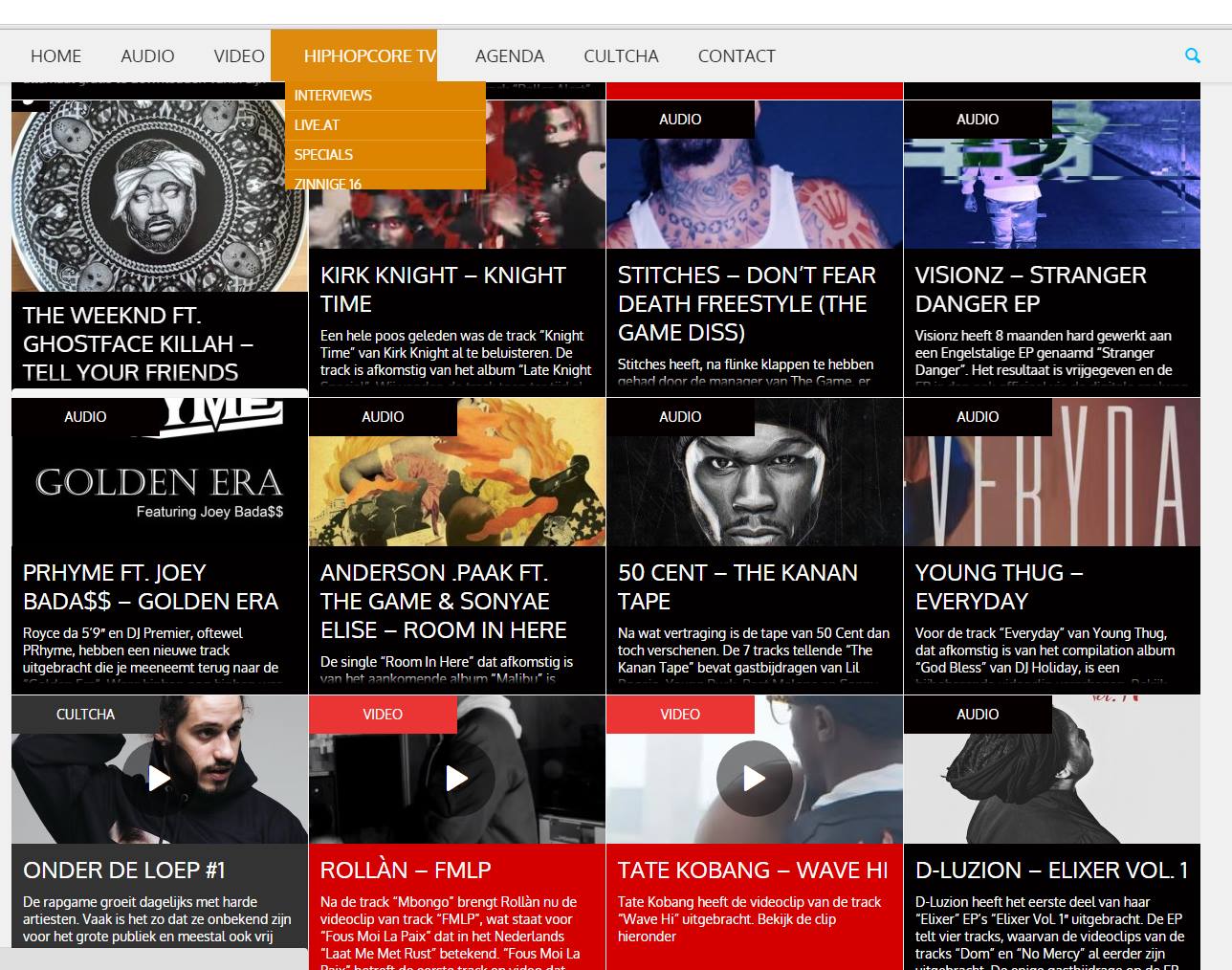Image resolution: width=1232 pixels, height=970 pixels.
Task: Select INTERVIEWS from the dropdown
Action: [x=385, y=96]
